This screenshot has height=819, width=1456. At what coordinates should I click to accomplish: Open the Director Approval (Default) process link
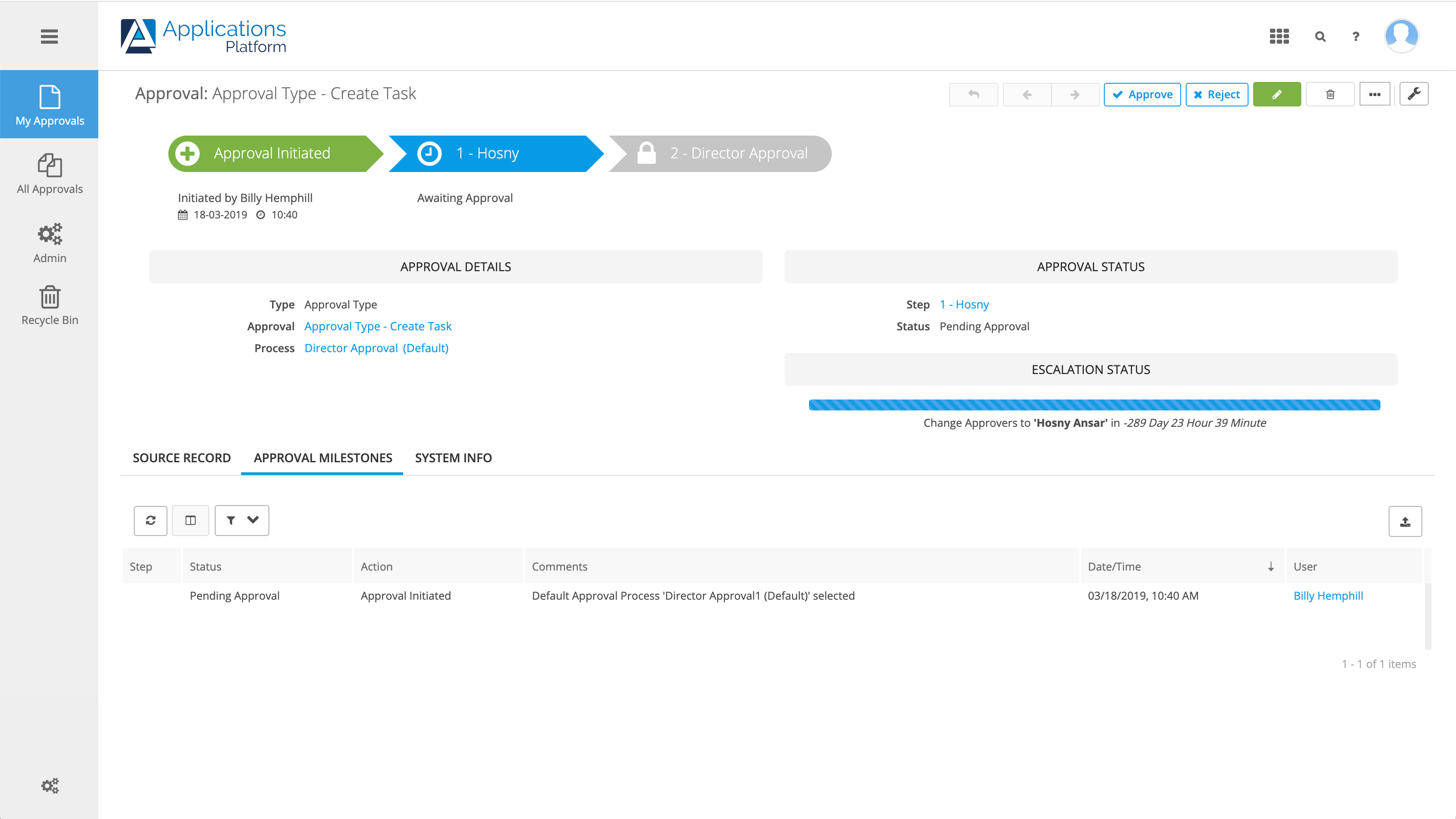tap(376, 348)
